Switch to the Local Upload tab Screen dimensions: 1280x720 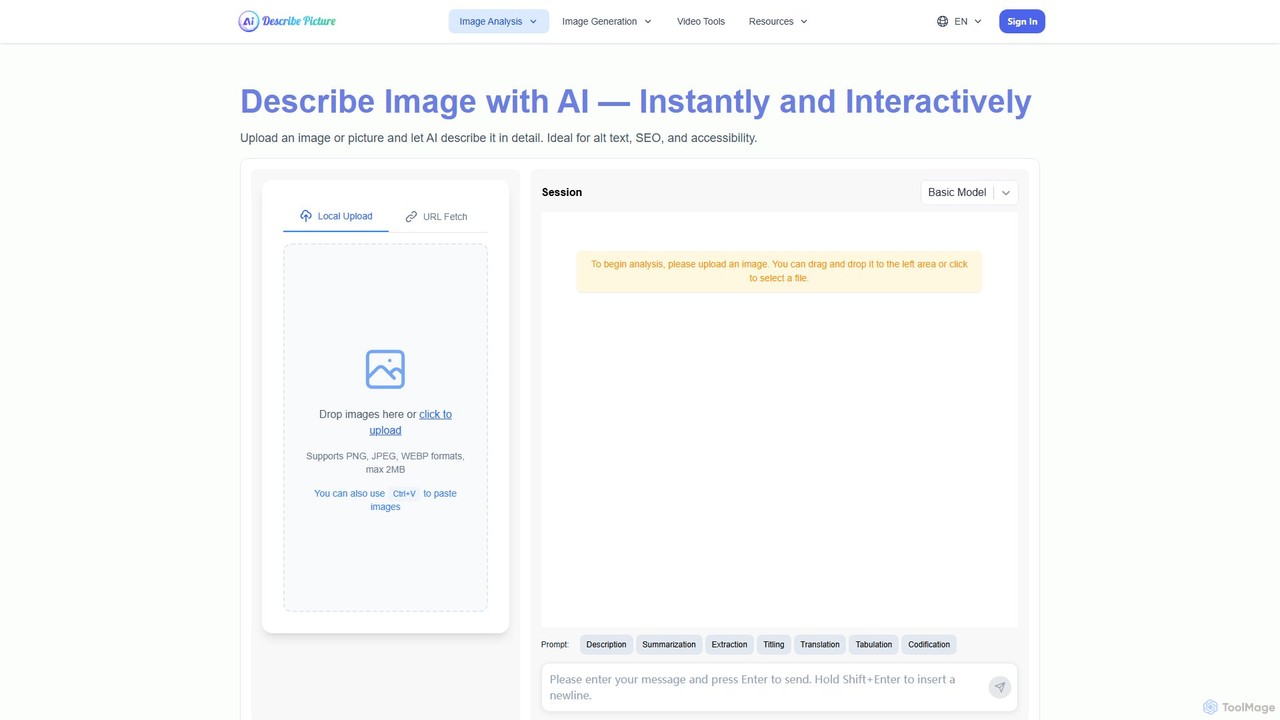click(336, 216)
